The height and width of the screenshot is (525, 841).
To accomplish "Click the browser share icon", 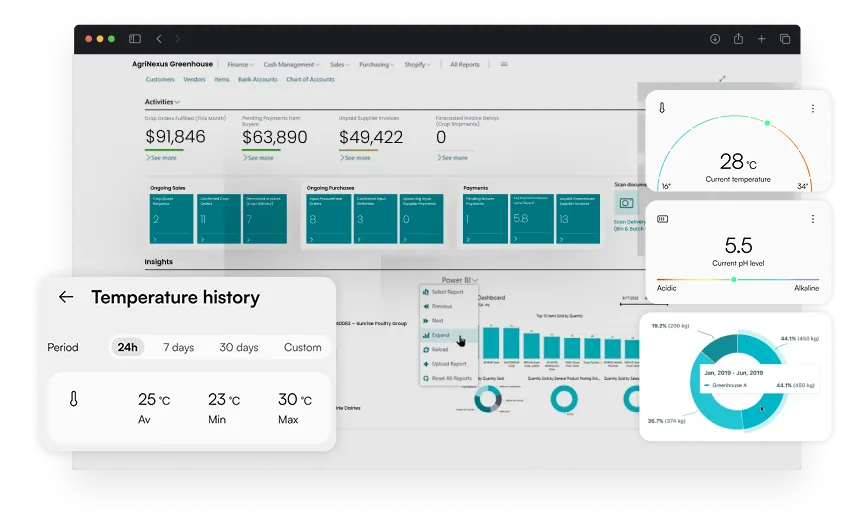I will pos(738,39).
